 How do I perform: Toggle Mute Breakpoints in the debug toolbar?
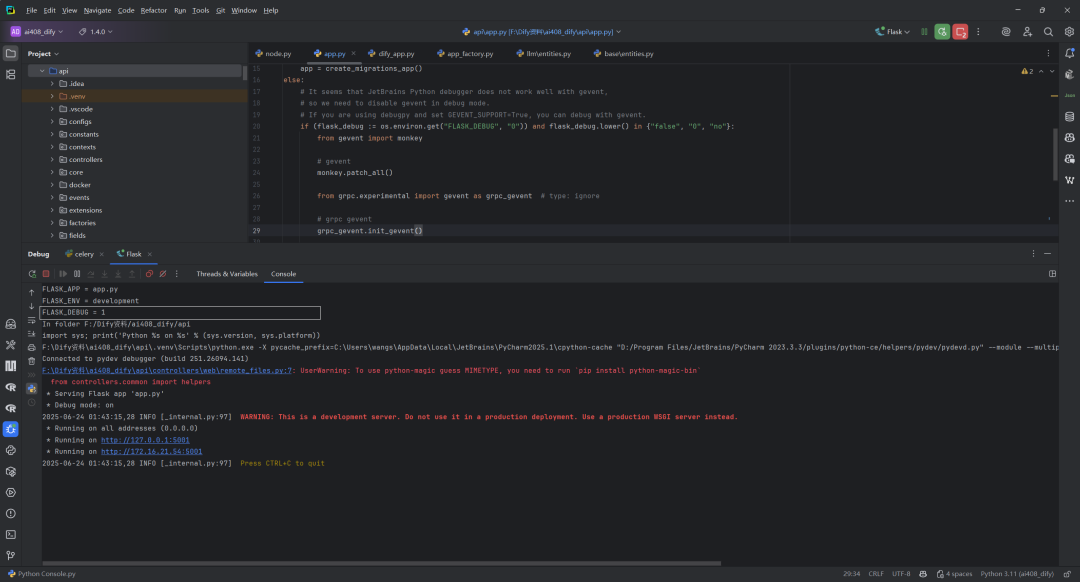coord(163,274)
